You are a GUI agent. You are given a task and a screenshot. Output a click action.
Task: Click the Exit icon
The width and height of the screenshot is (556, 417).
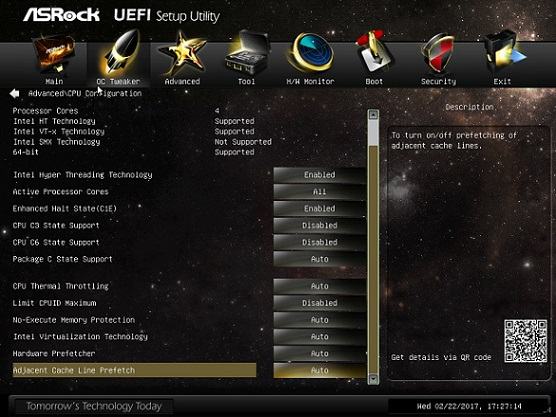[504, 51]
